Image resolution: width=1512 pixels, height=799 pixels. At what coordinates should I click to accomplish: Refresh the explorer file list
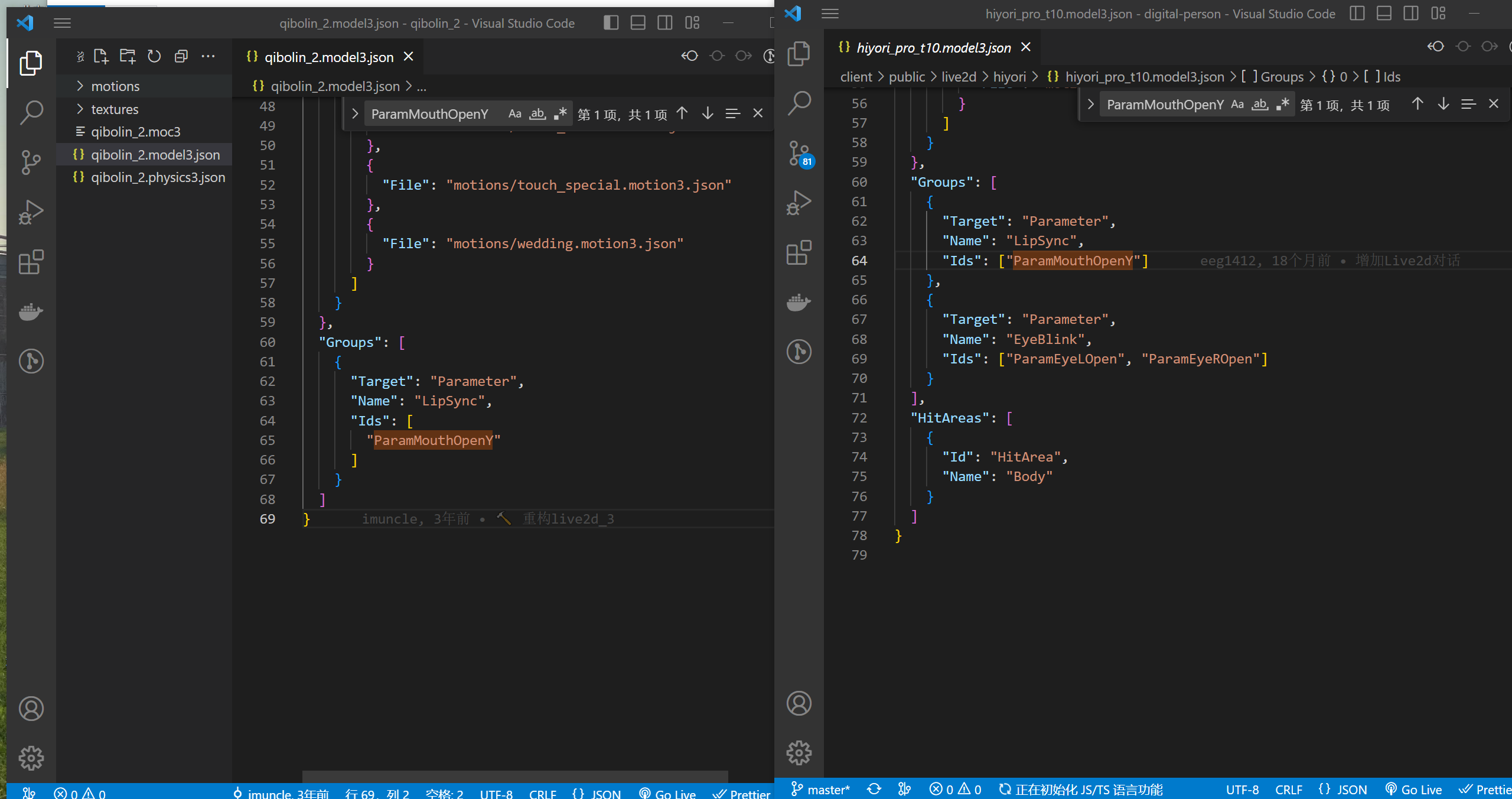154,56
